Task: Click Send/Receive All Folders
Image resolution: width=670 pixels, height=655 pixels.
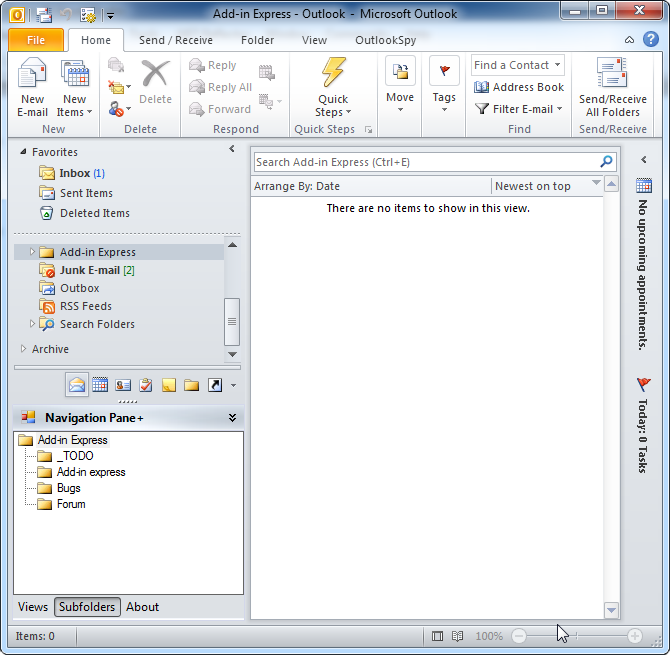Action: [612, 88]
